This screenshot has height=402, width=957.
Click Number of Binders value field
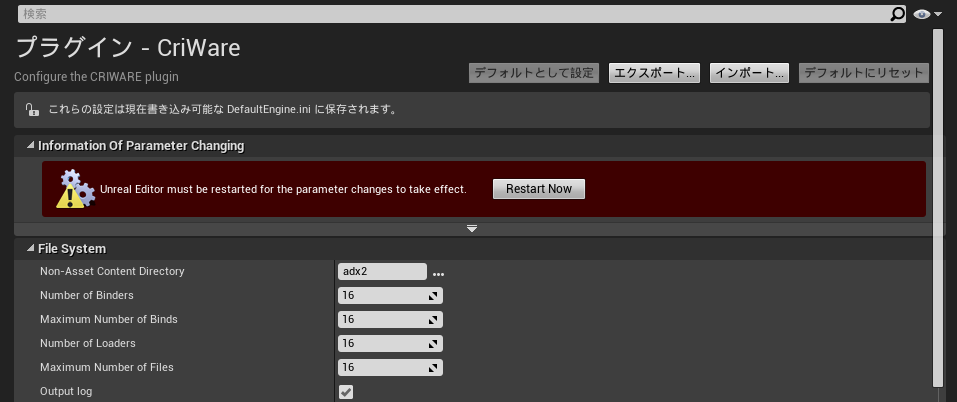[390, 295]
